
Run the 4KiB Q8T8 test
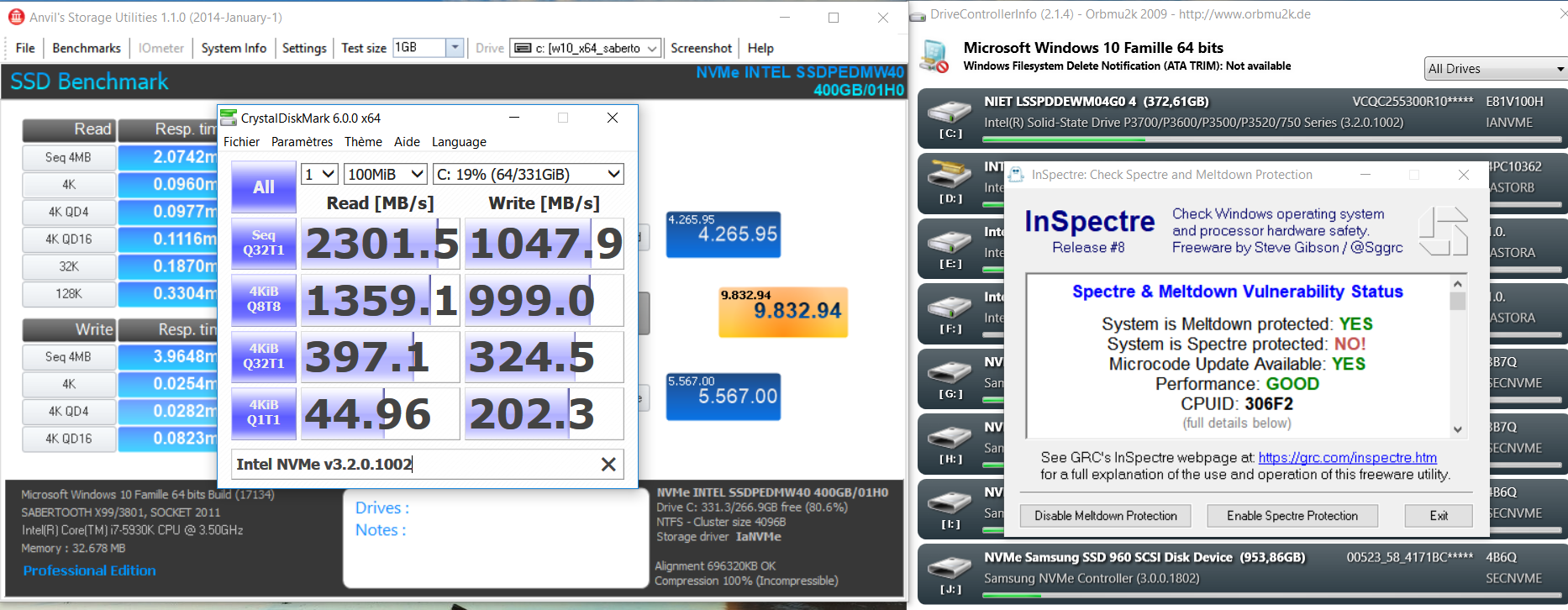point(264,299)
